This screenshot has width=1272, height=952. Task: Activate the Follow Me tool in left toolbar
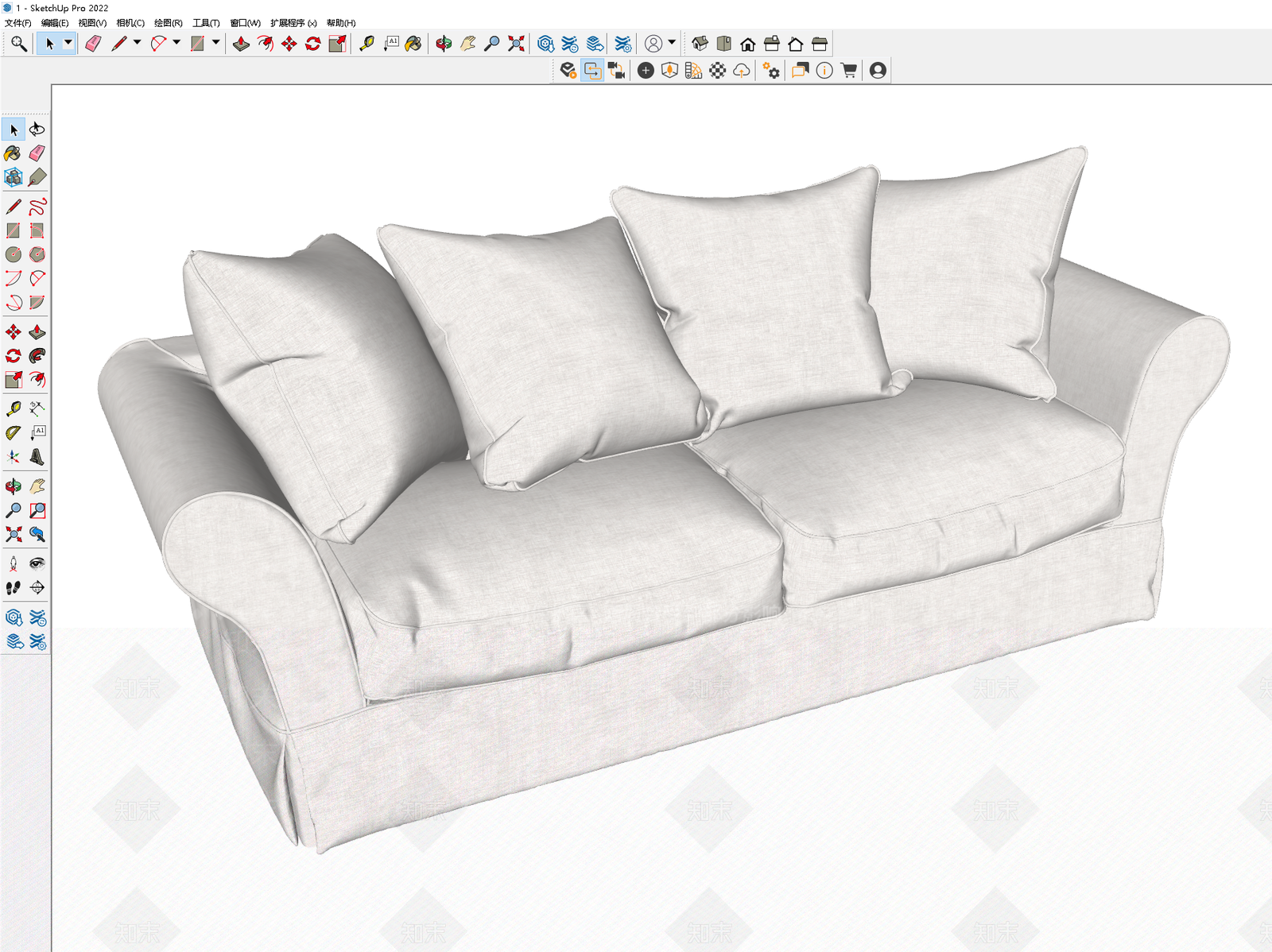37,355
